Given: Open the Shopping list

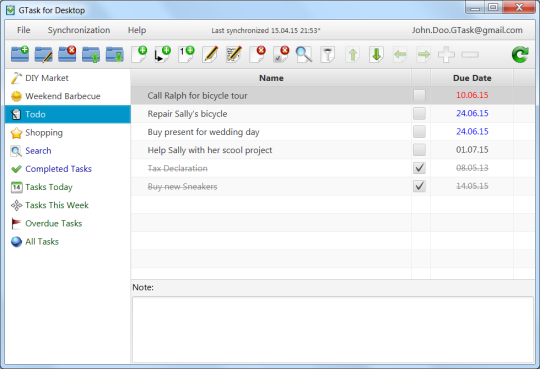Looking at the screenshot, I should tap(68, 133).
